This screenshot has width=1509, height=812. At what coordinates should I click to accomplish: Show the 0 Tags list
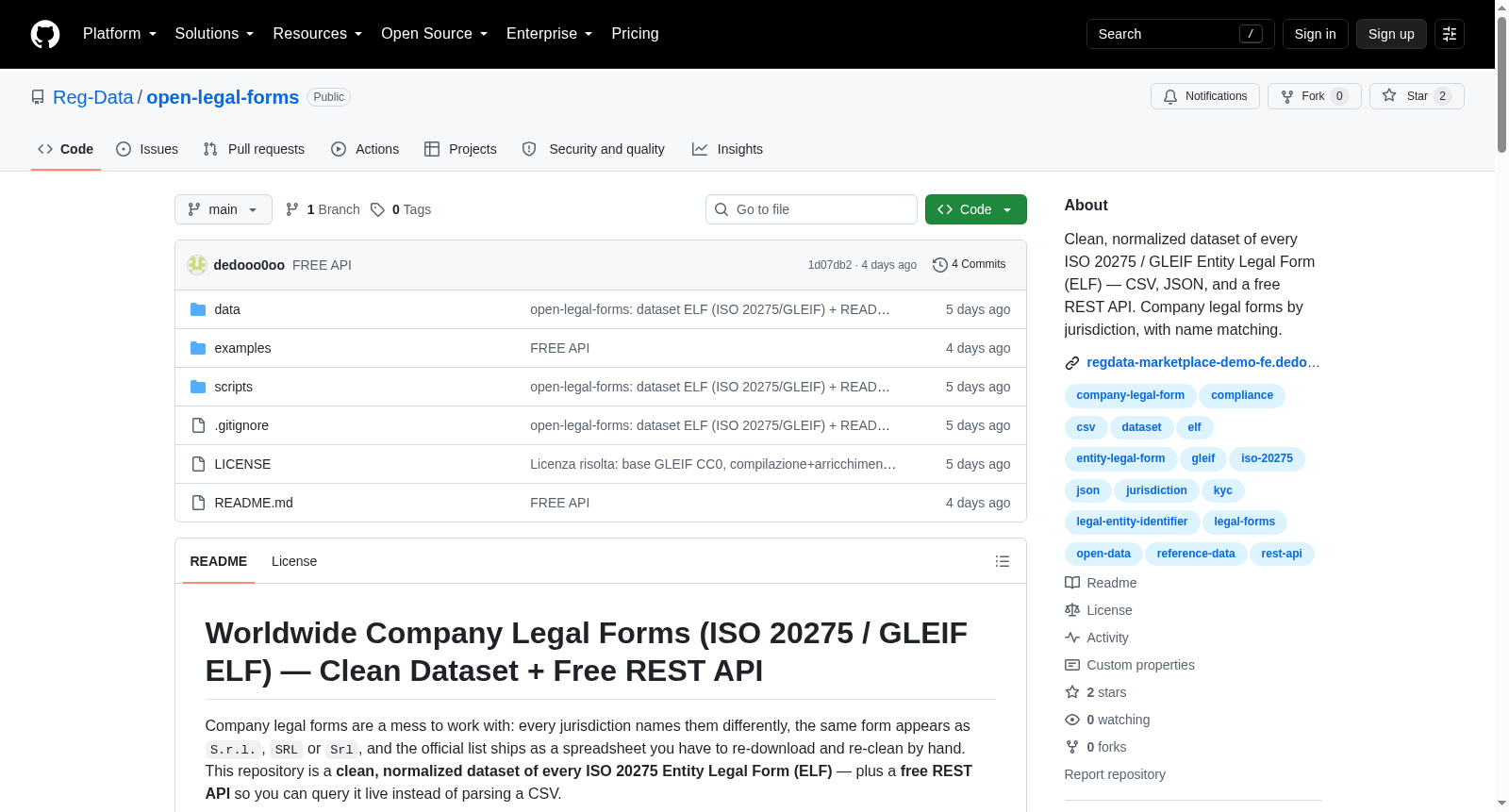401,209
